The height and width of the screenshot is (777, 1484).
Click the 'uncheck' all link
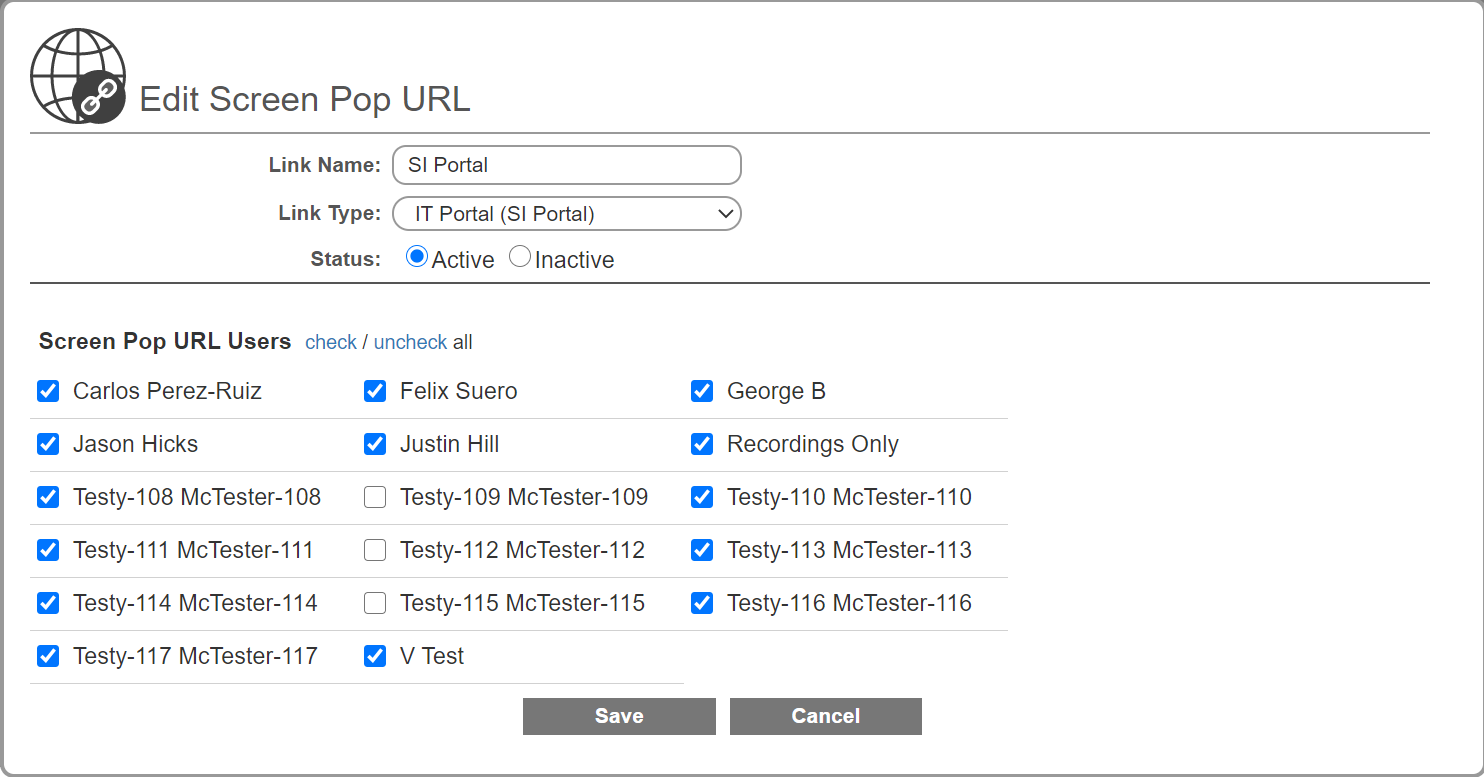coord(411,342)
